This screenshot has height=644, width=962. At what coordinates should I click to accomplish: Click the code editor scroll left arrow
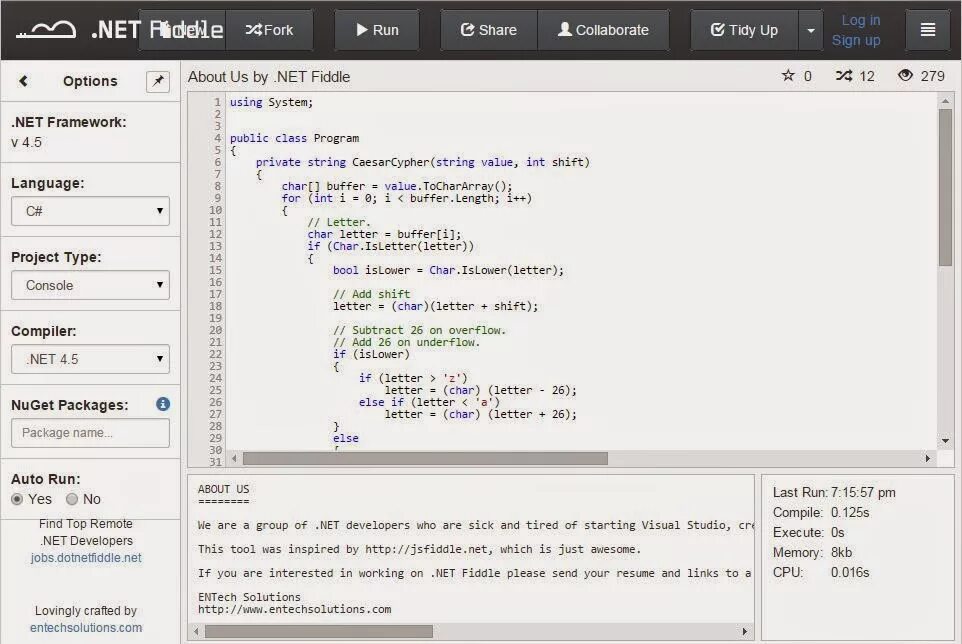click(234, 459)
